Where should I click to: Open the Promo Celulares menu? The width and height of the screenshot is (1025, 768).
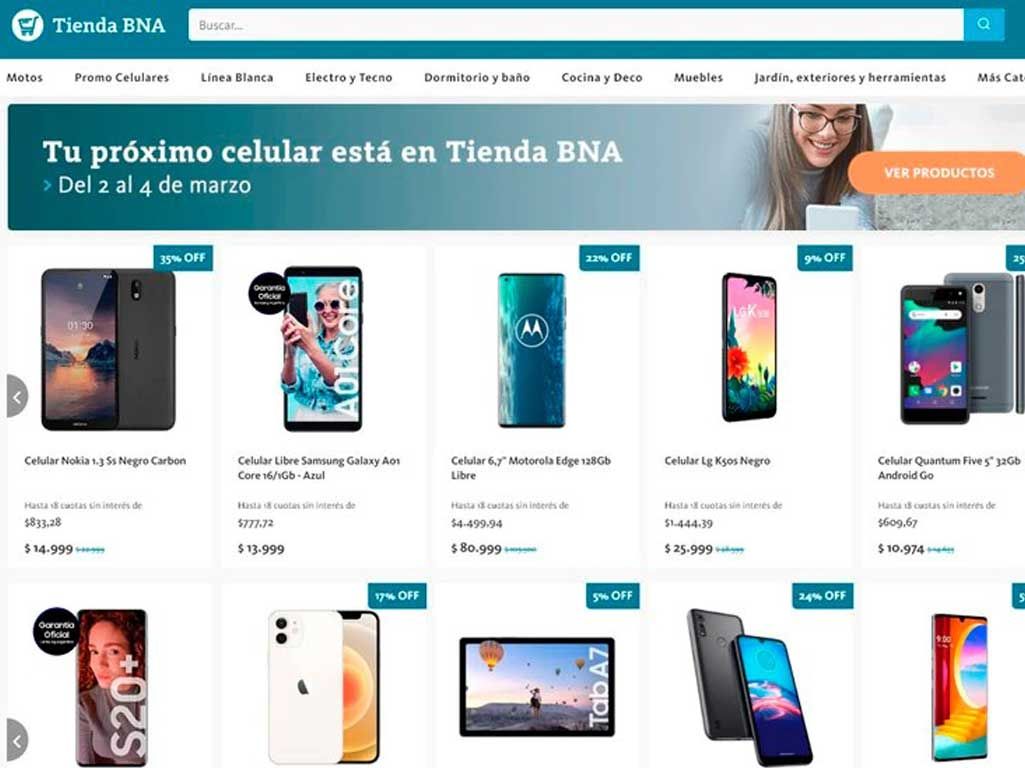122,77
